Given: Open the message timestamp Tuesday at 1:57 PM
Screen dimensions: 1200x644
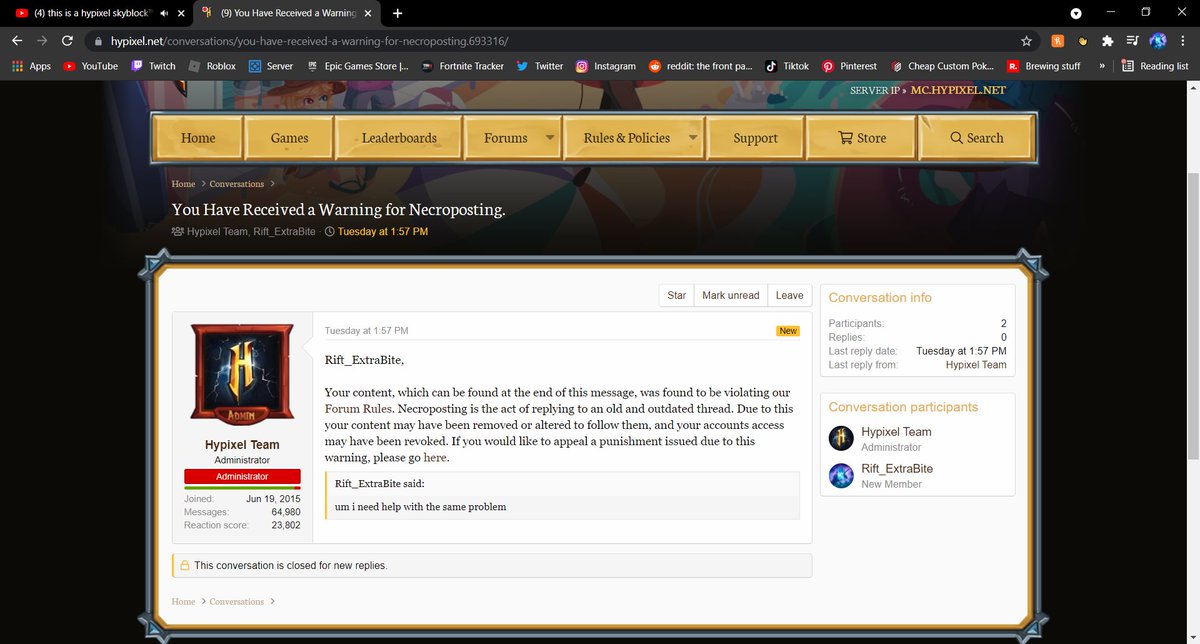Looking at the screenshot, I should 366,331.
